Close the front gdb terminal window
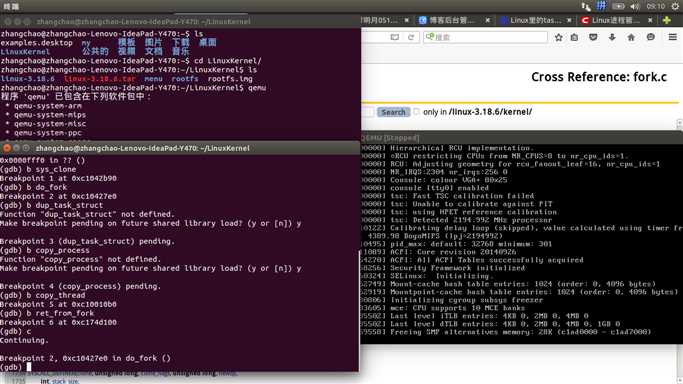This screenshot has width=683, height=384. point(7,148)
